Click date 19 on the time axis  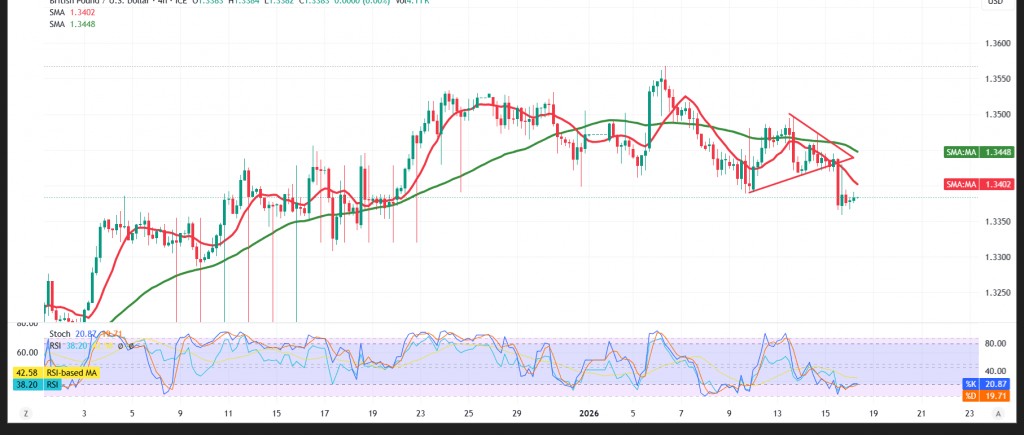coord(372,412)
